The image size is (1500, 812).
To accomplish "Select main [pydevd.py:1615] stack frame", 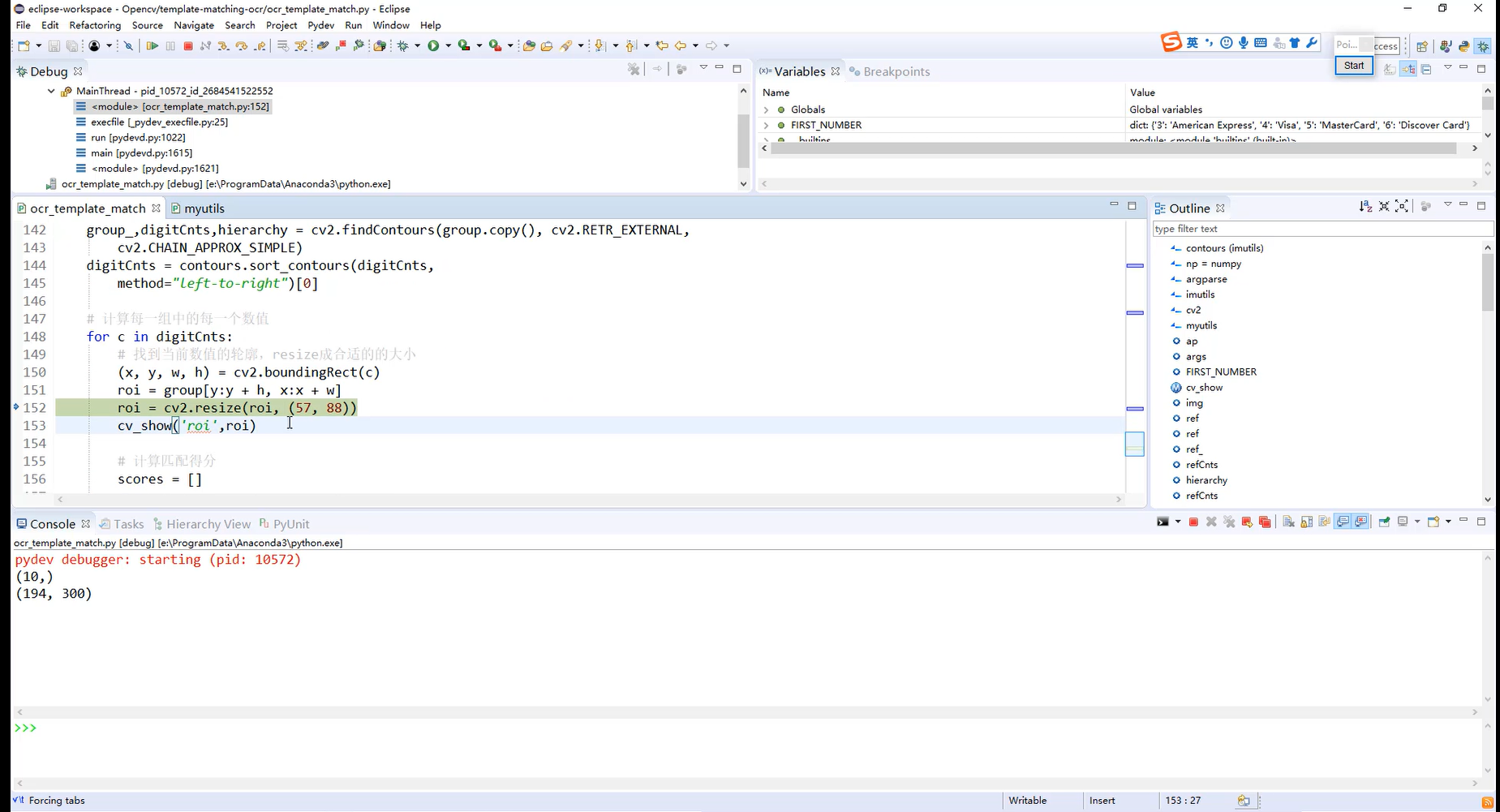I will pos(141,153).
